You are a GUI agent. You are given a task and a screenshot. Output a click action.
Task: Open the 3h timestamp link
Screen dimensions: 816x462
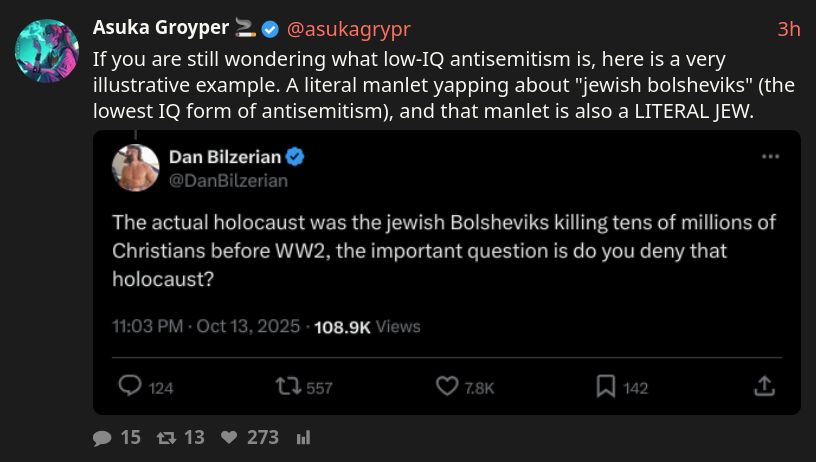coord(789,29)
